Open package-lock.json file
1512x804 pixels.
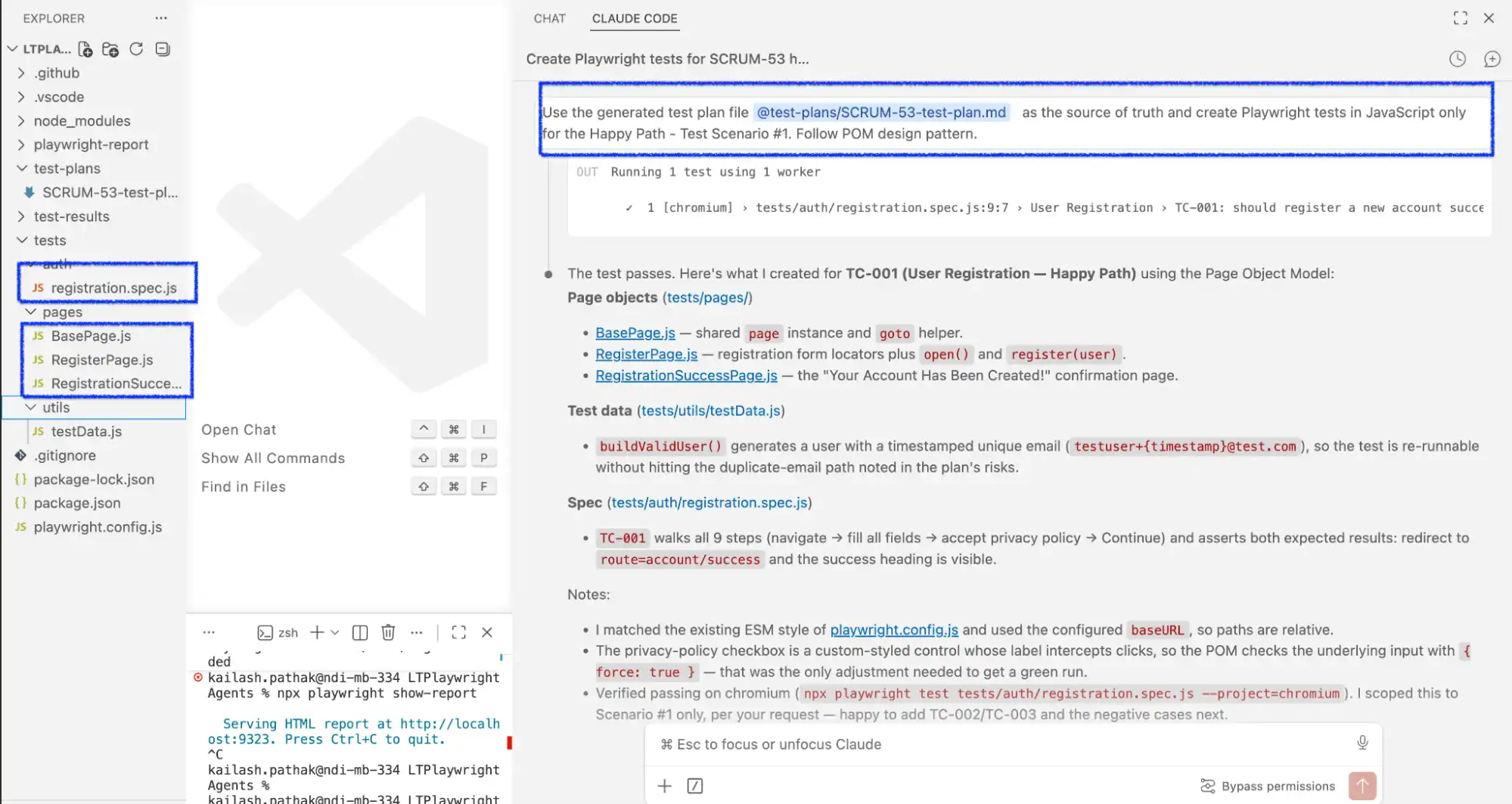(x=94, y=480)
